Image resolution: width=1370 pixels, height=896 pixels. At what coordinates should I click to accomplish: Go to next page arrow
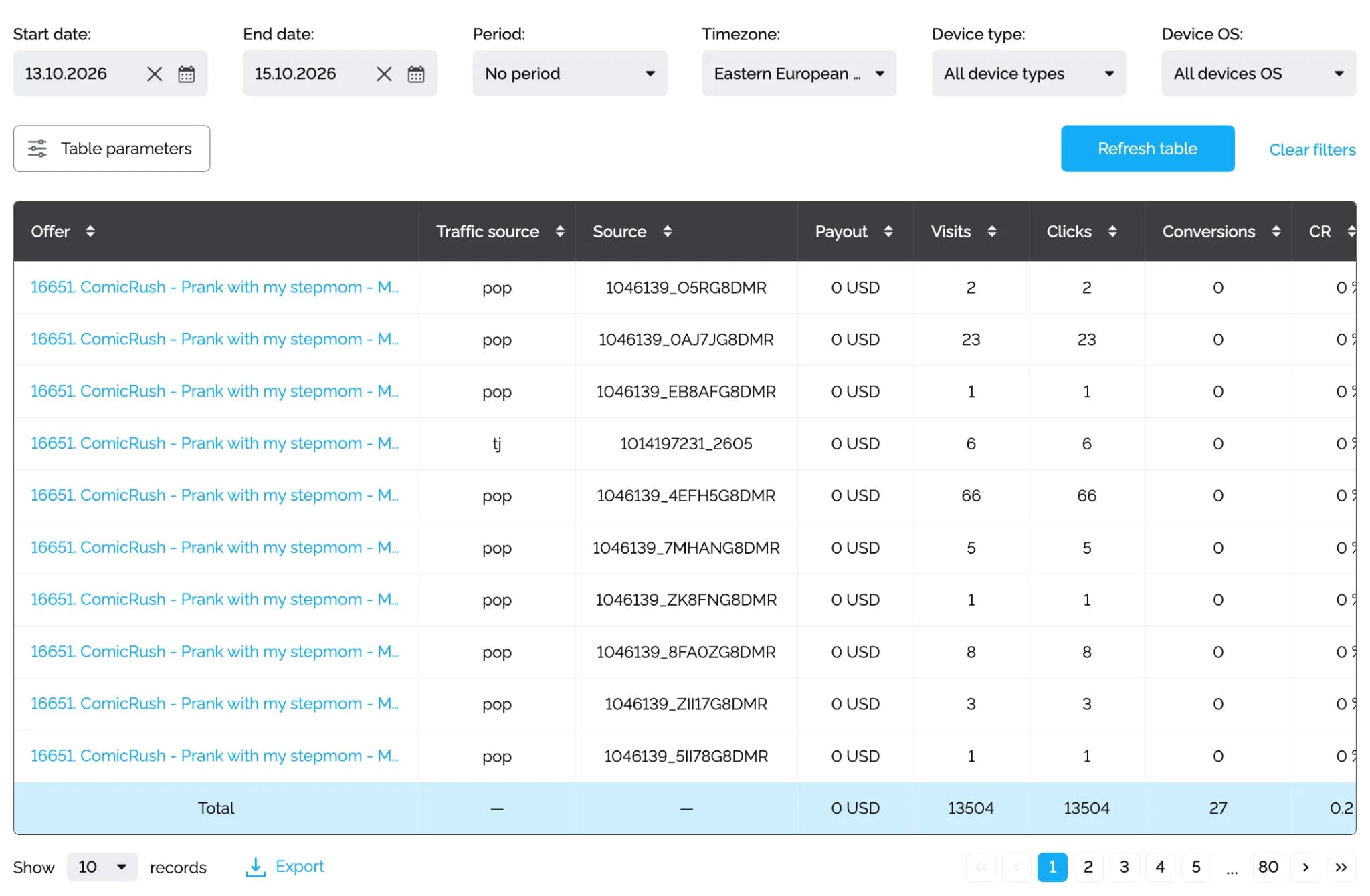click(x=1306, y=867)
